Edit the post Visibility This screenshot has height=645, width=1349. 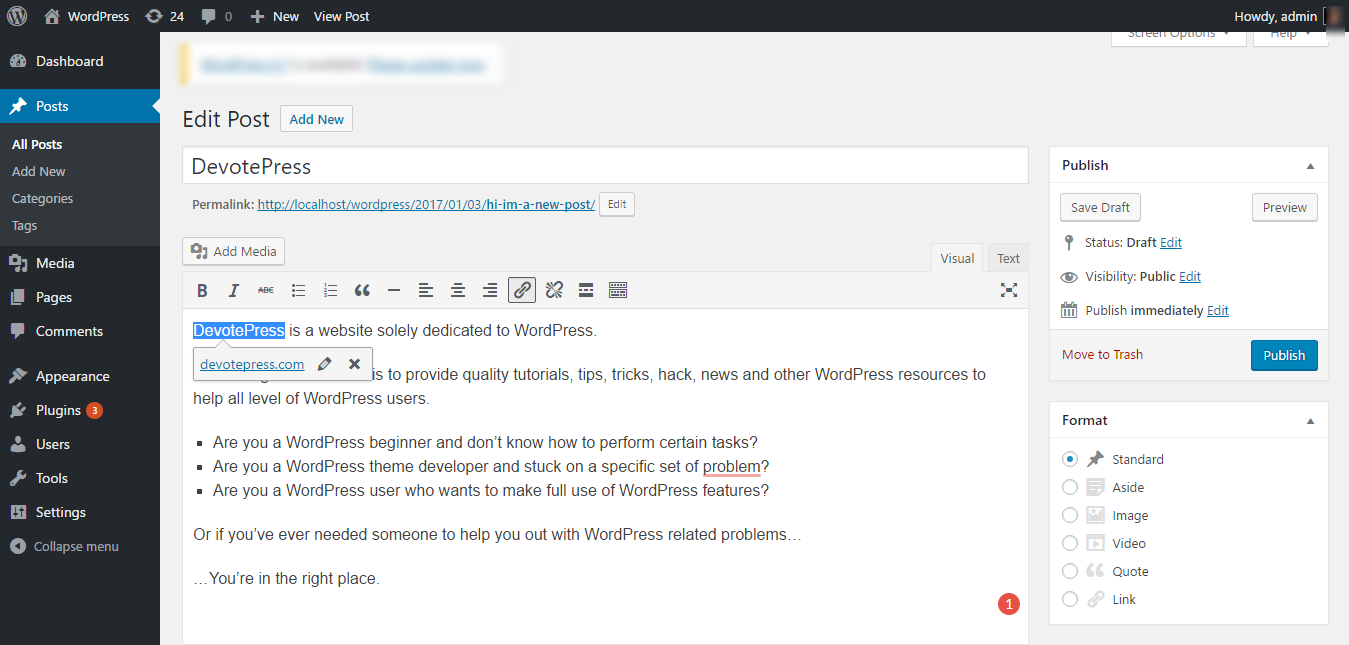[x=1190, y=277]
